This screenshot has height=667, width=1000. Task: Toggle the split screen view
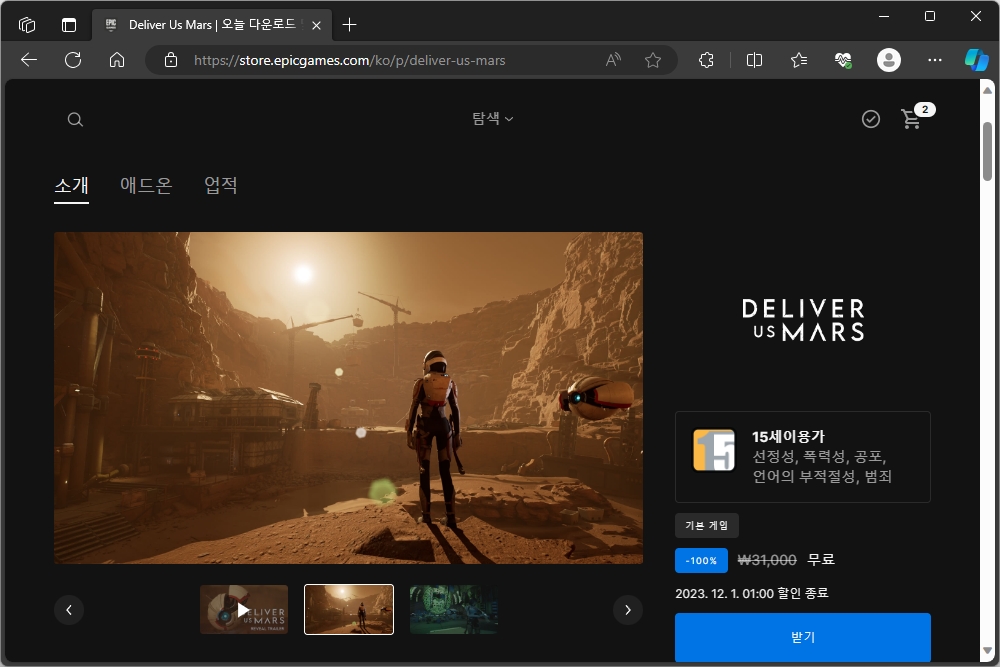tap(754, 60)
